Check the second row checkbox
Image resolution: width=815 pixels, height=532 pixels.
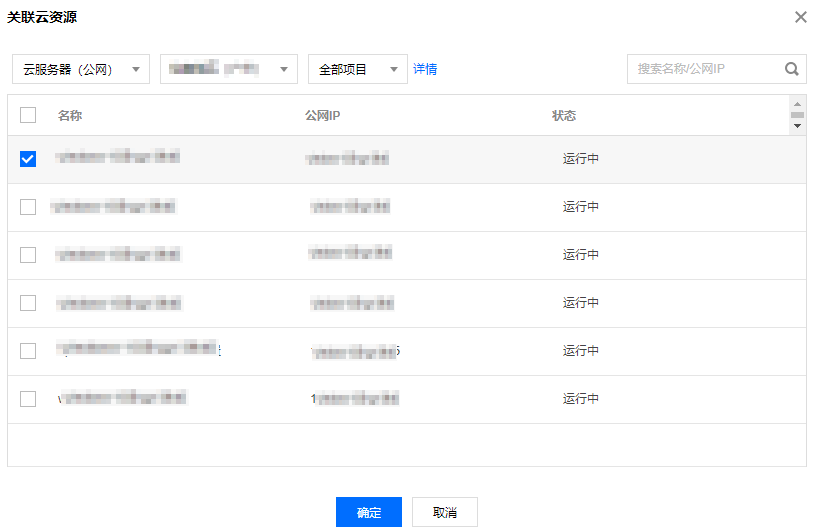28,207
